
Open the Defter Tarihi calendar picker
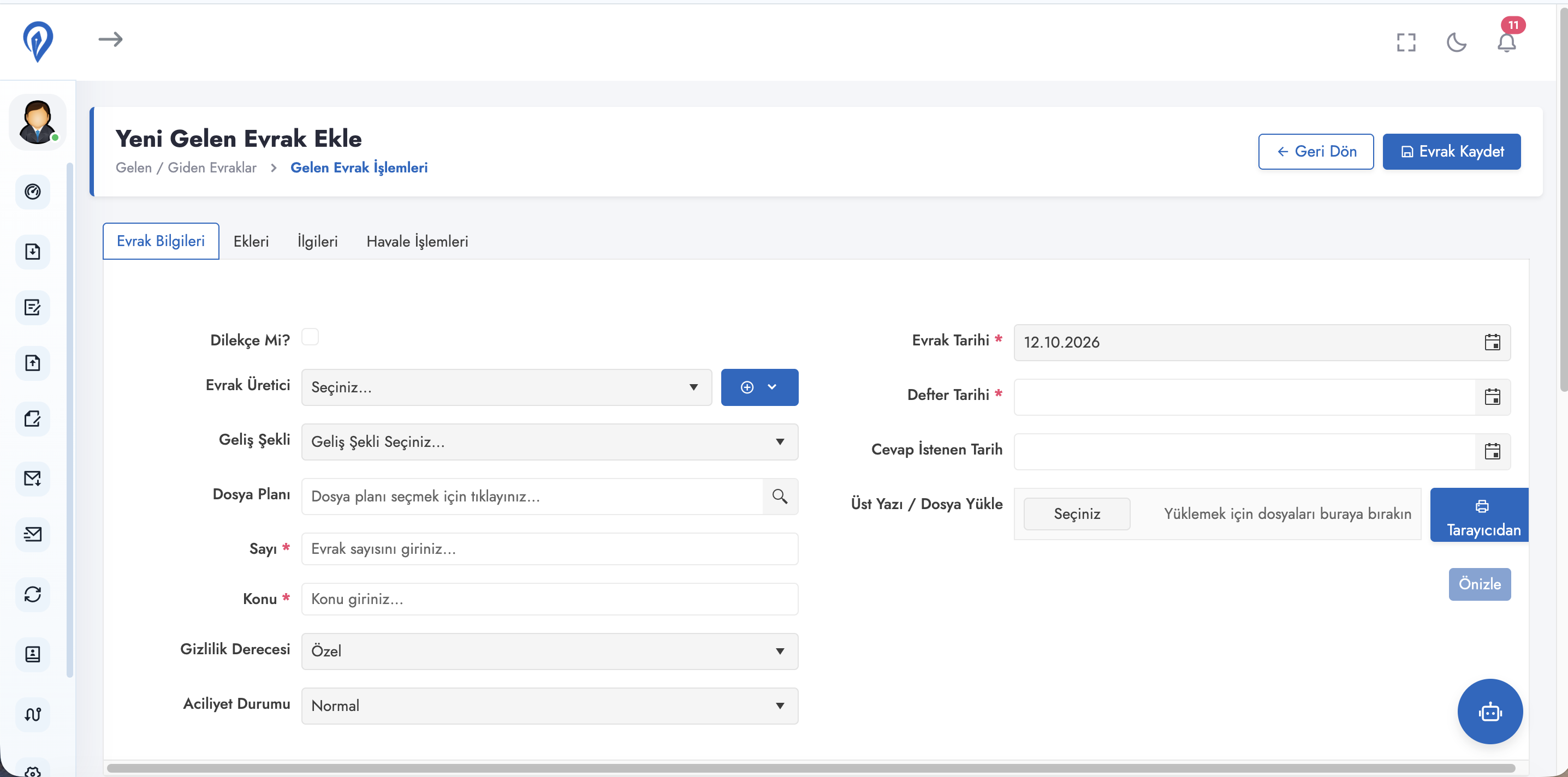pos(1492,397)
